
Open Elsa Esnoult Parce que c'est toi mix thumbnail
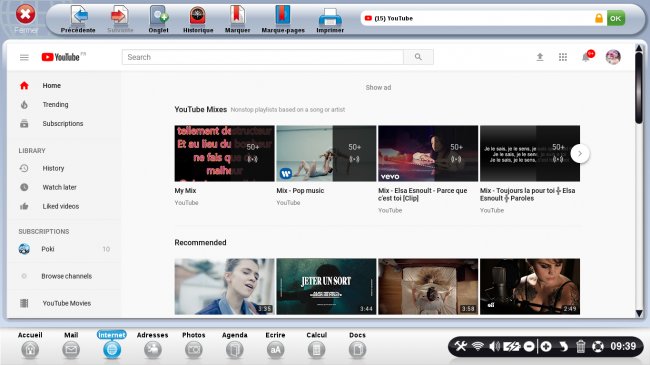click(x=428, y=153)
